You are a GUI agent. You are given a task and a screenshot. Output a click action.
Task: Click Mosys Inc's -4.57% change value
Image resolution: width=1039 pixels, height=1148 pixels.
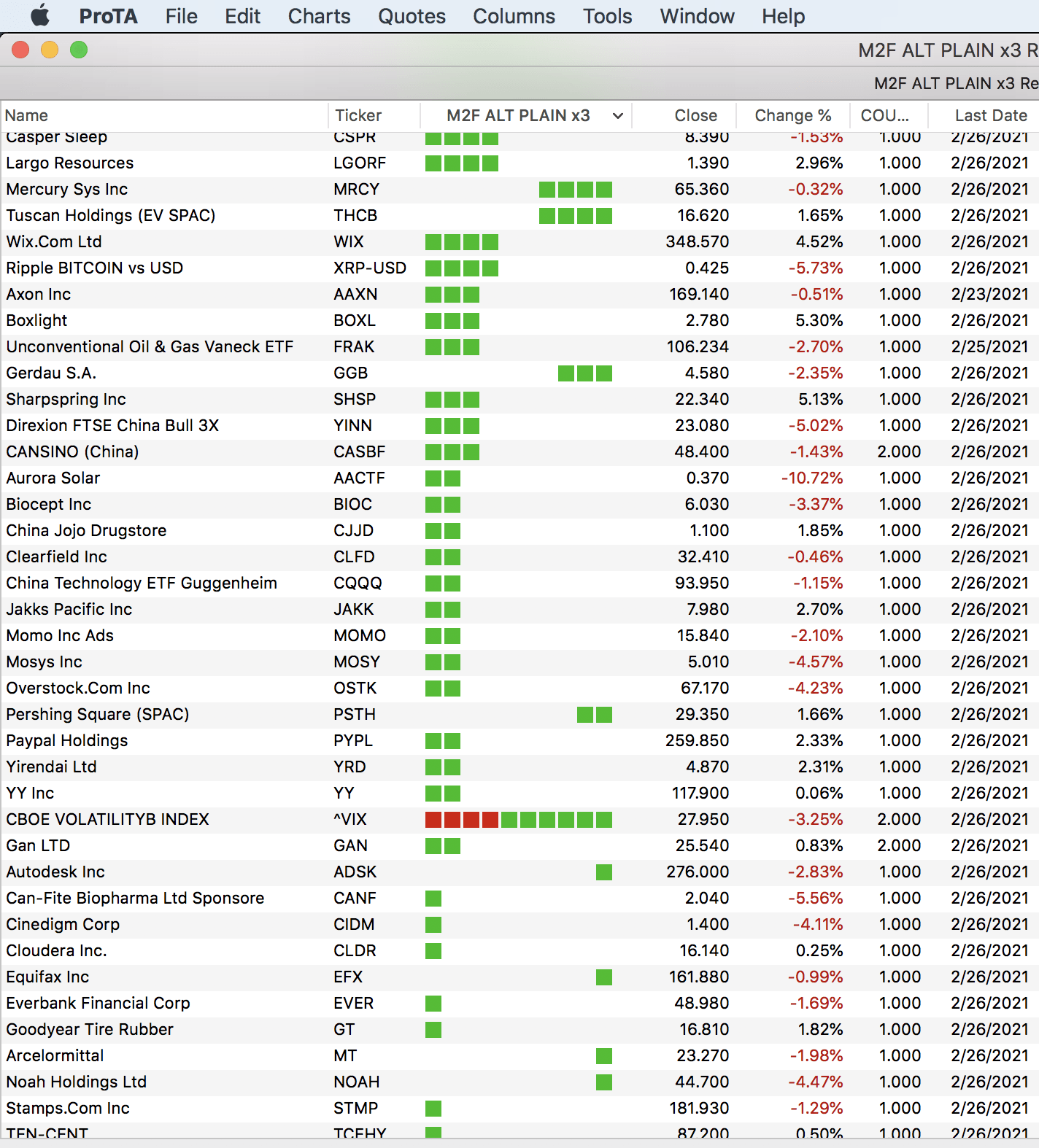point(816,662)
